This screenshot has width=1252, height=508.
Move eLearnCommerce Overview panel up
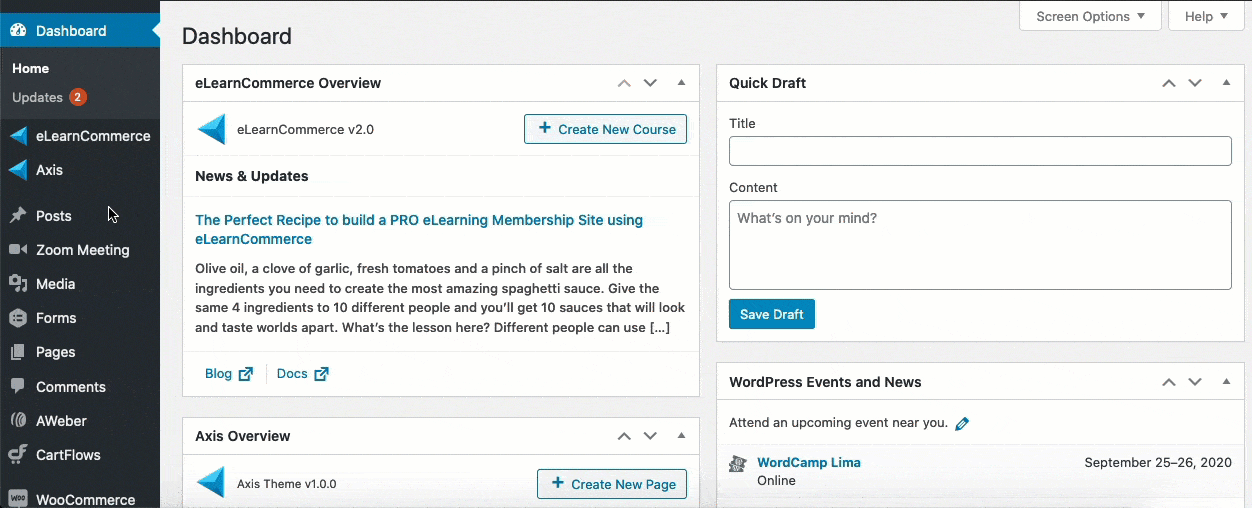tap(624, 83)
